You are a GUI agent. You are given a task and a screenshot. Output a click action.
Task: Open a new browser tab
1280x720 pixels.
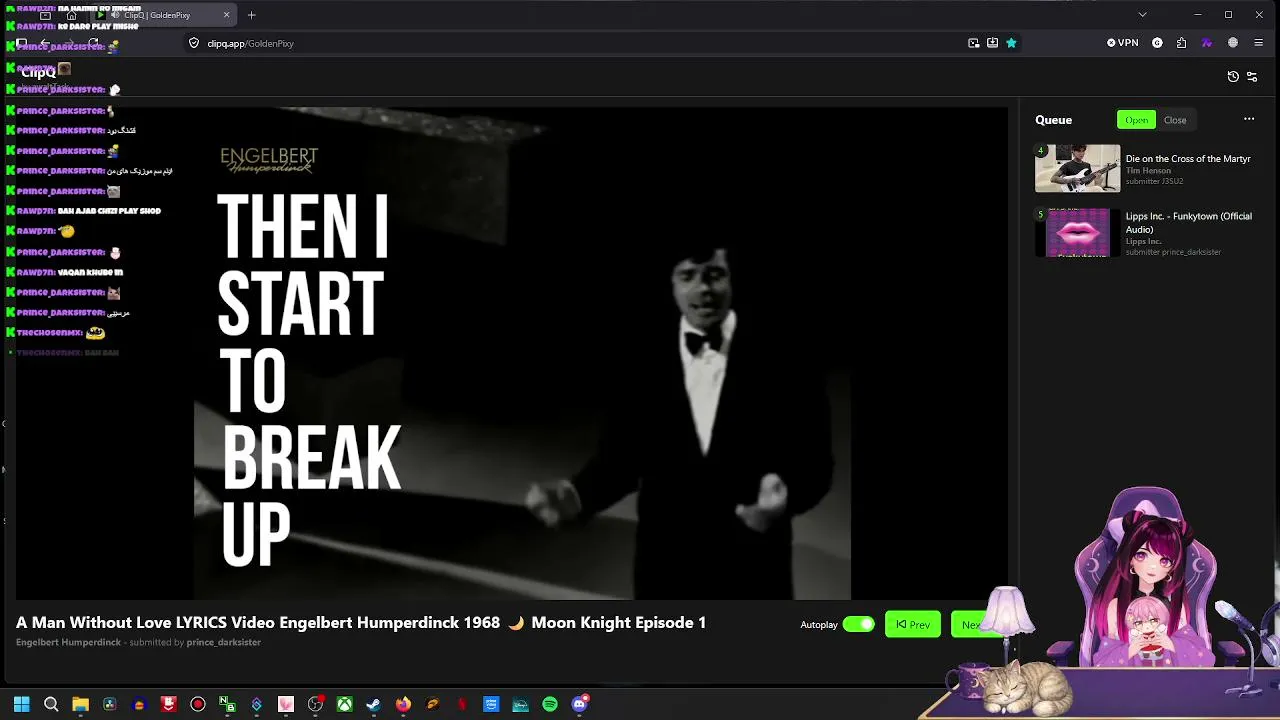[x=252, y=15]
